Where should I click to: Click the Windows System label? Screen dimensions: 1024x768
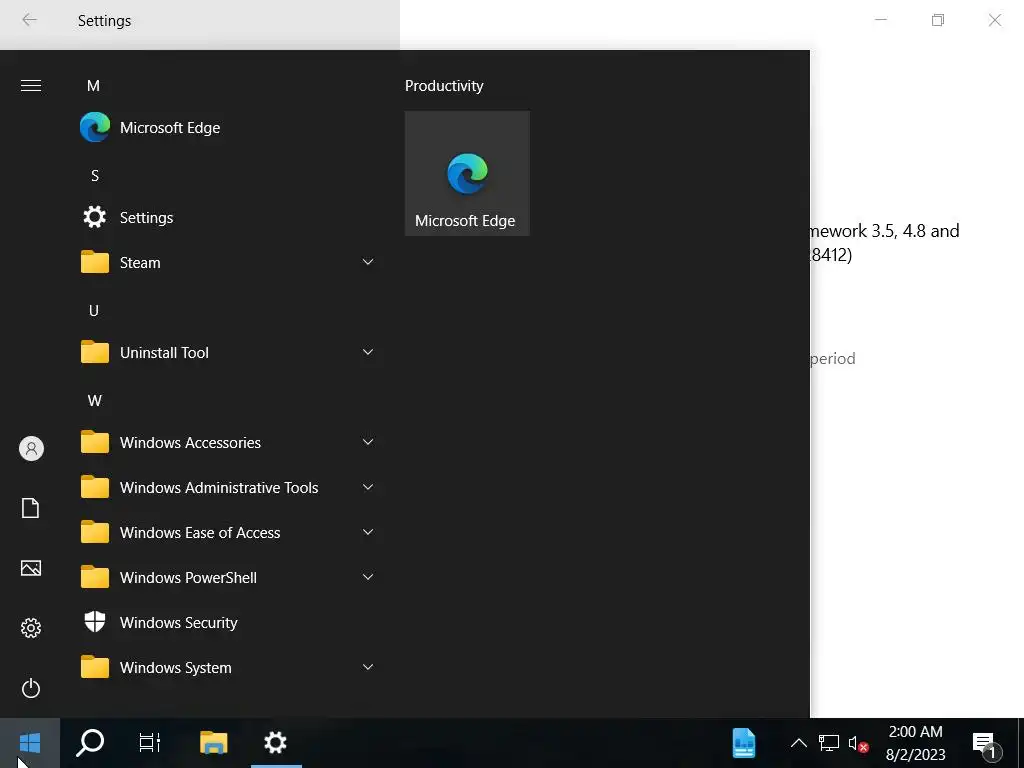(x=176, y=668)
